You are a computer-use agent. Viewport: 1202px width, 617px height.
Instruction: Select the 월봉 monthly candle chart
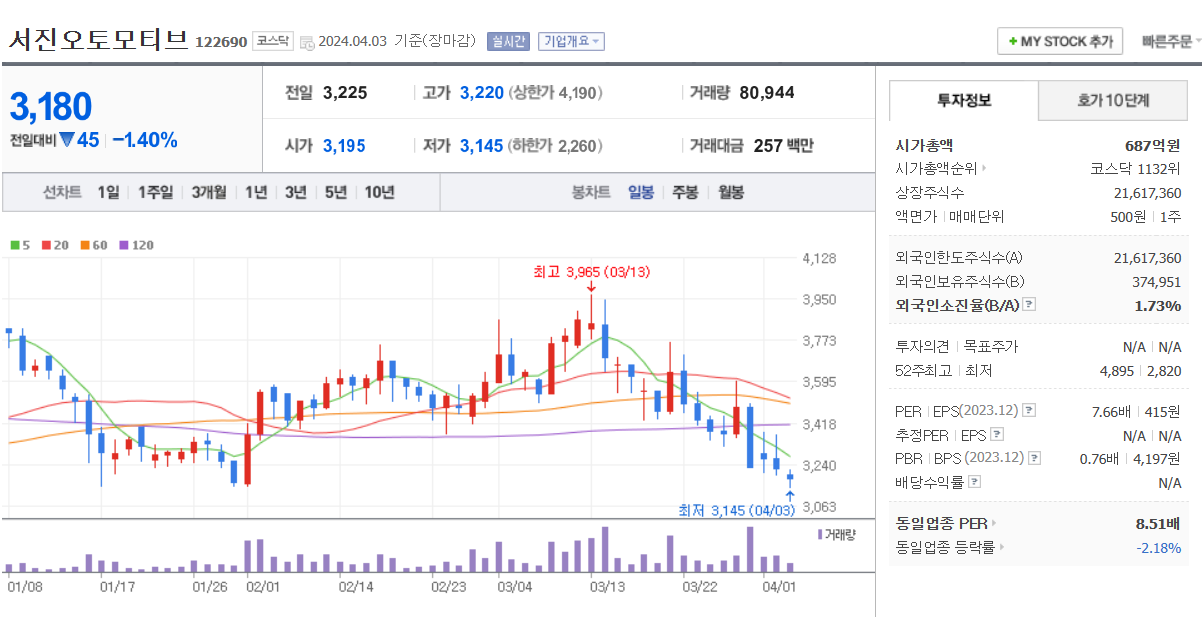731,192
